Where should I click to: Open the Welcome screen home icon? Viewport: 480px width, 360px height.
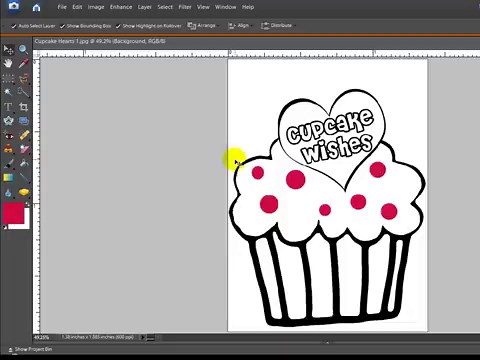point(36,8)
